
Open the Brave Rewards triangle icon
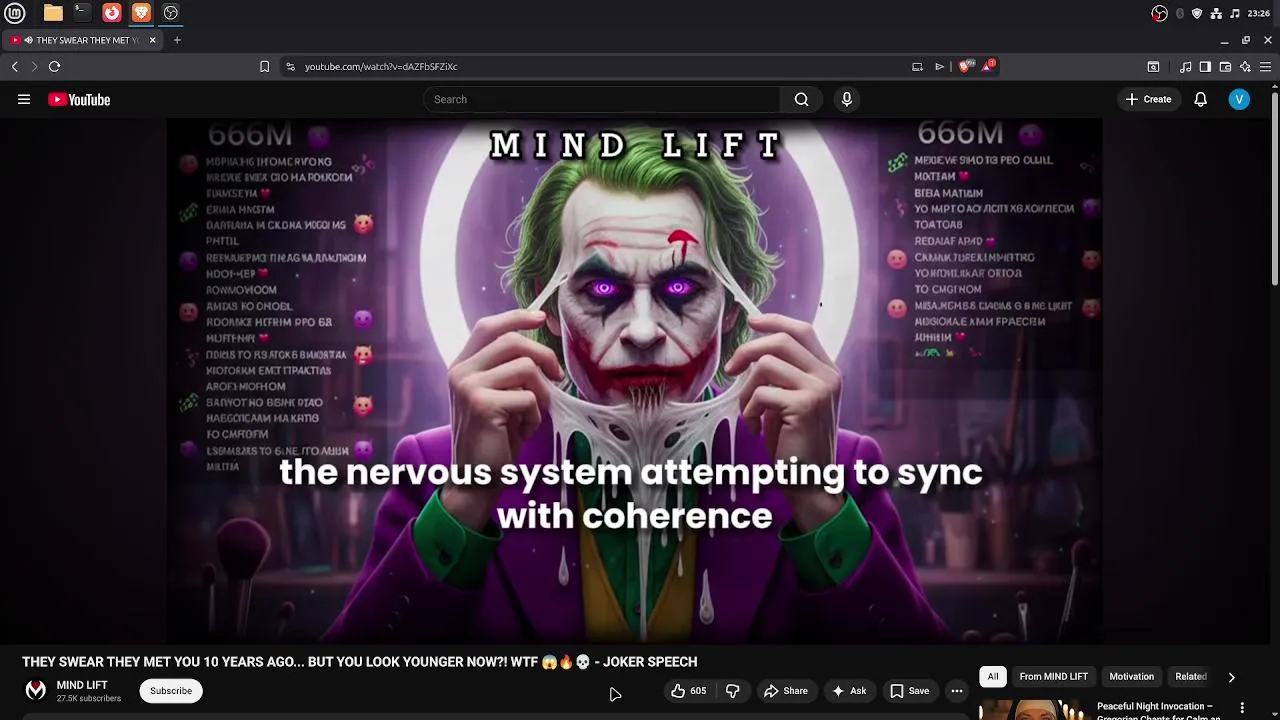click(x=988, y=66)
